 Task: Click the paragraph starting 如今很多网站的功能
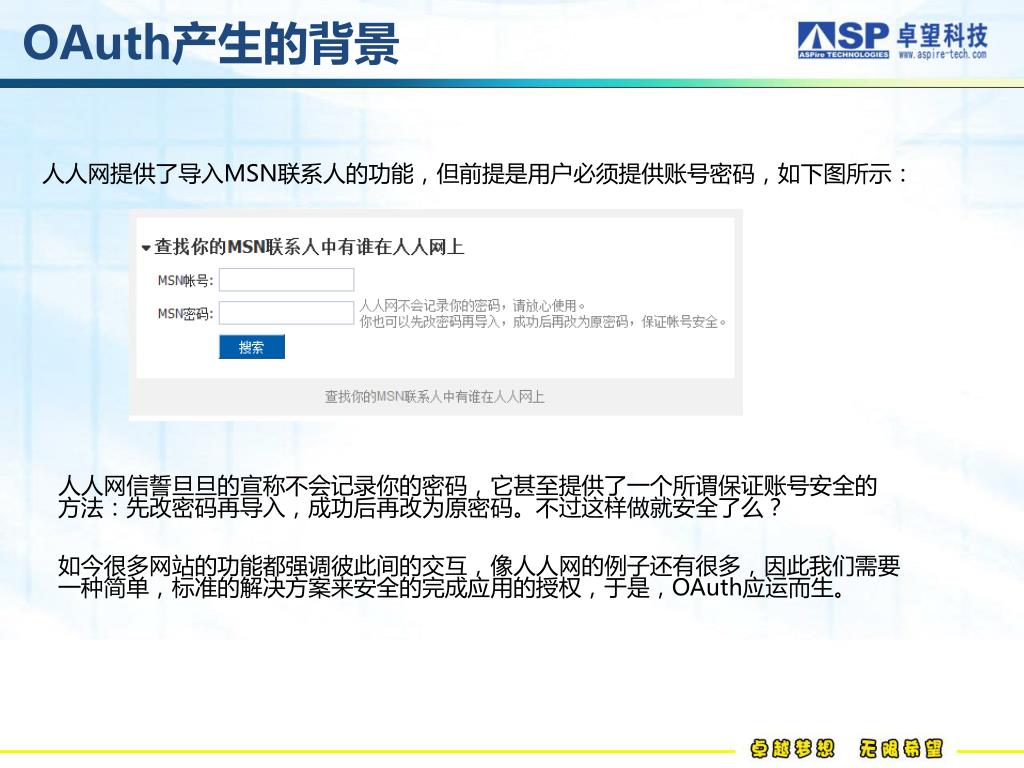click(x=479, y=577)
